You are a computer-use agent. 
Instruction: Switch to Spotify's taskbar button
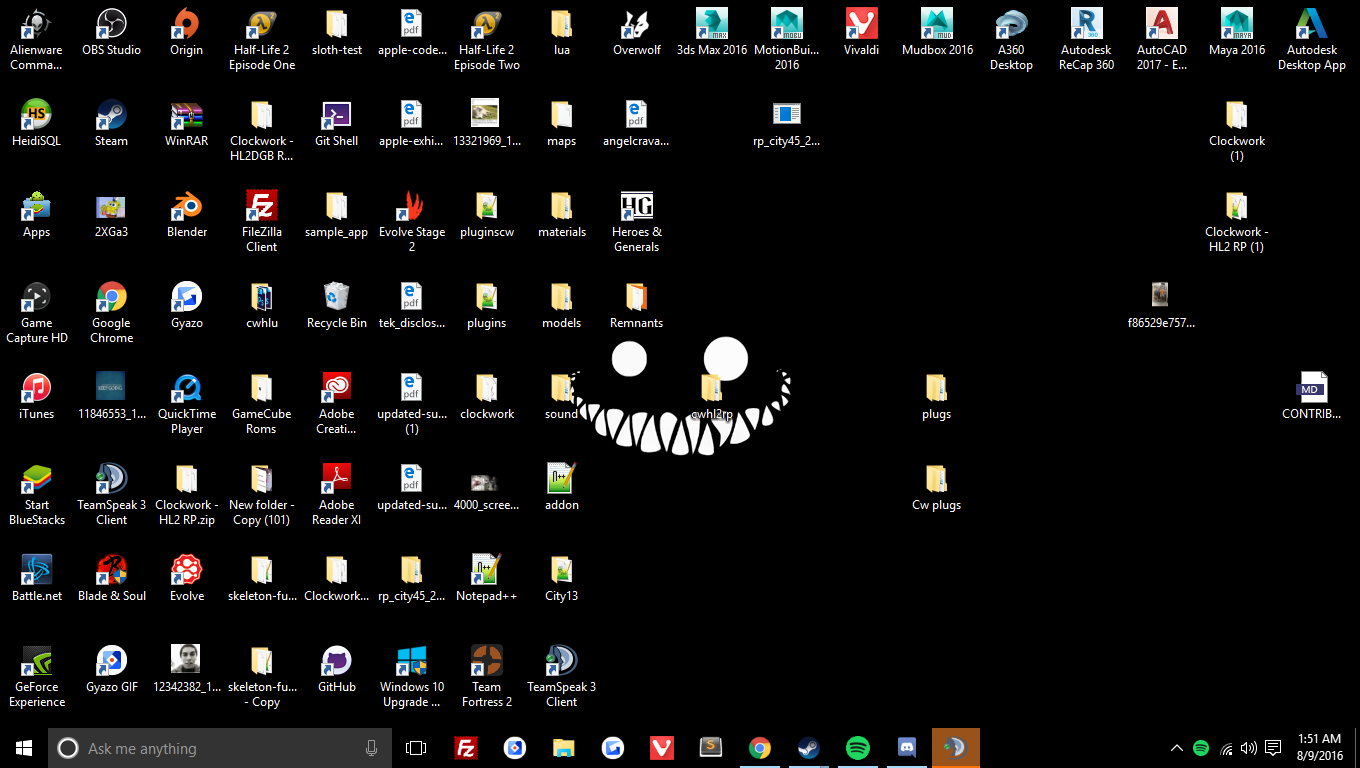[858, 748]
